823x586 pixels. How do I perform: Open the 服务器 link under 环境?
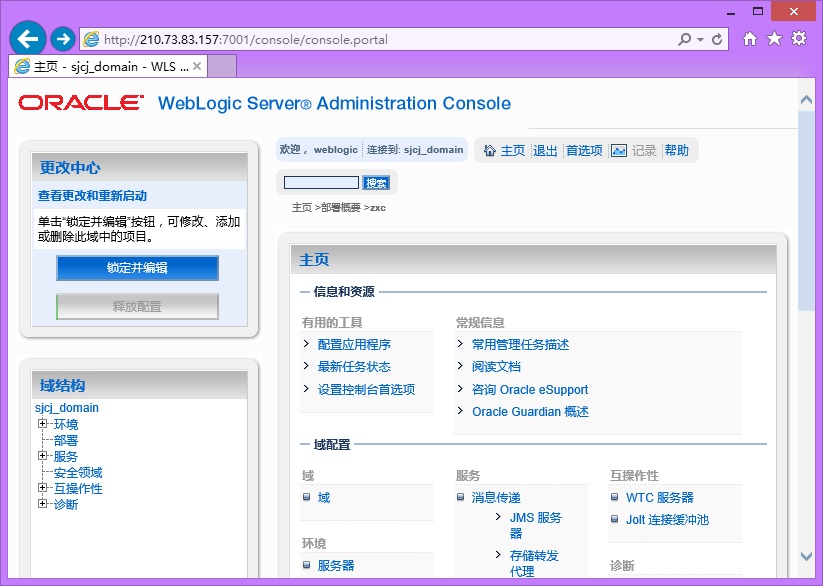(x=336, y=566)
